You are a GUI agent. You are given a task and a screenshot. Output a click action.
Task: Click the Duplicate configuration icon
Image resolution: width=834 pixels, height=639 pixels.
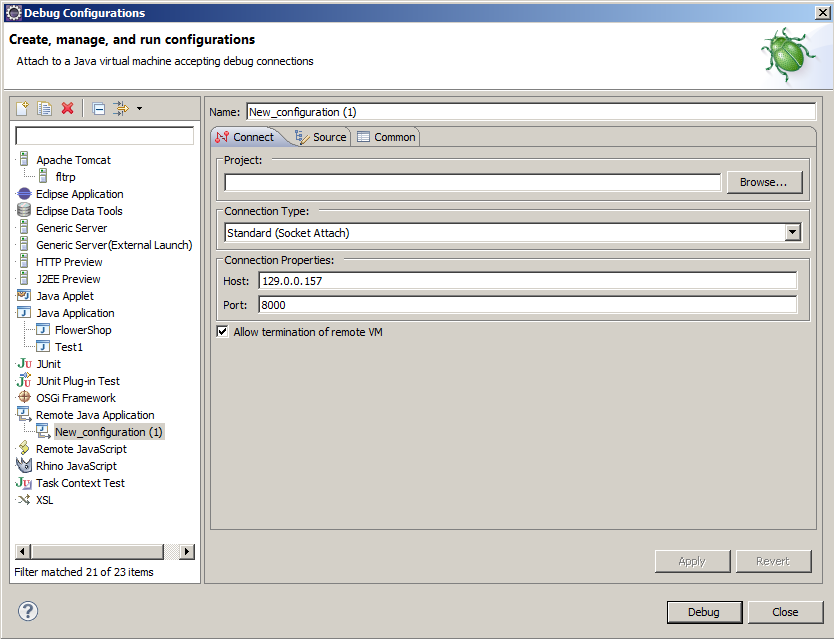point(45,108)
